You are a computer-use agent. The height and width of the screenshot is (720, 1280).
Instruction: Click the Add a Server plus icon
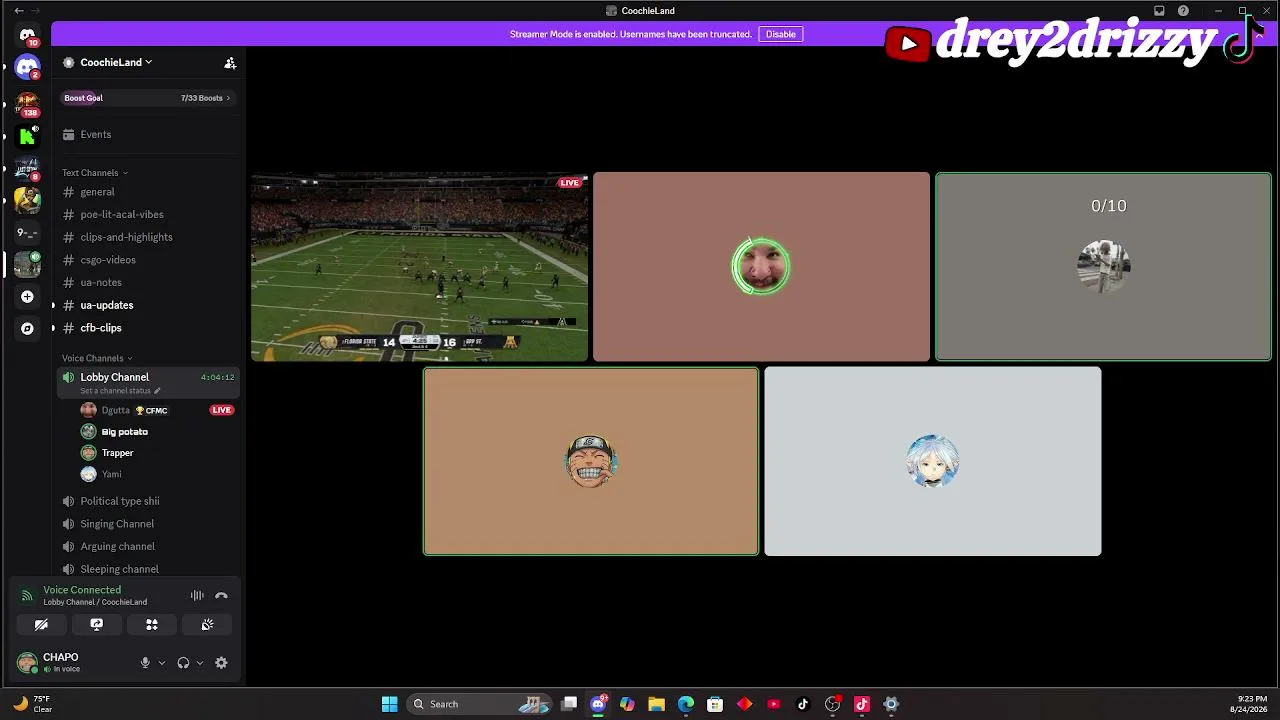(27, 297)
